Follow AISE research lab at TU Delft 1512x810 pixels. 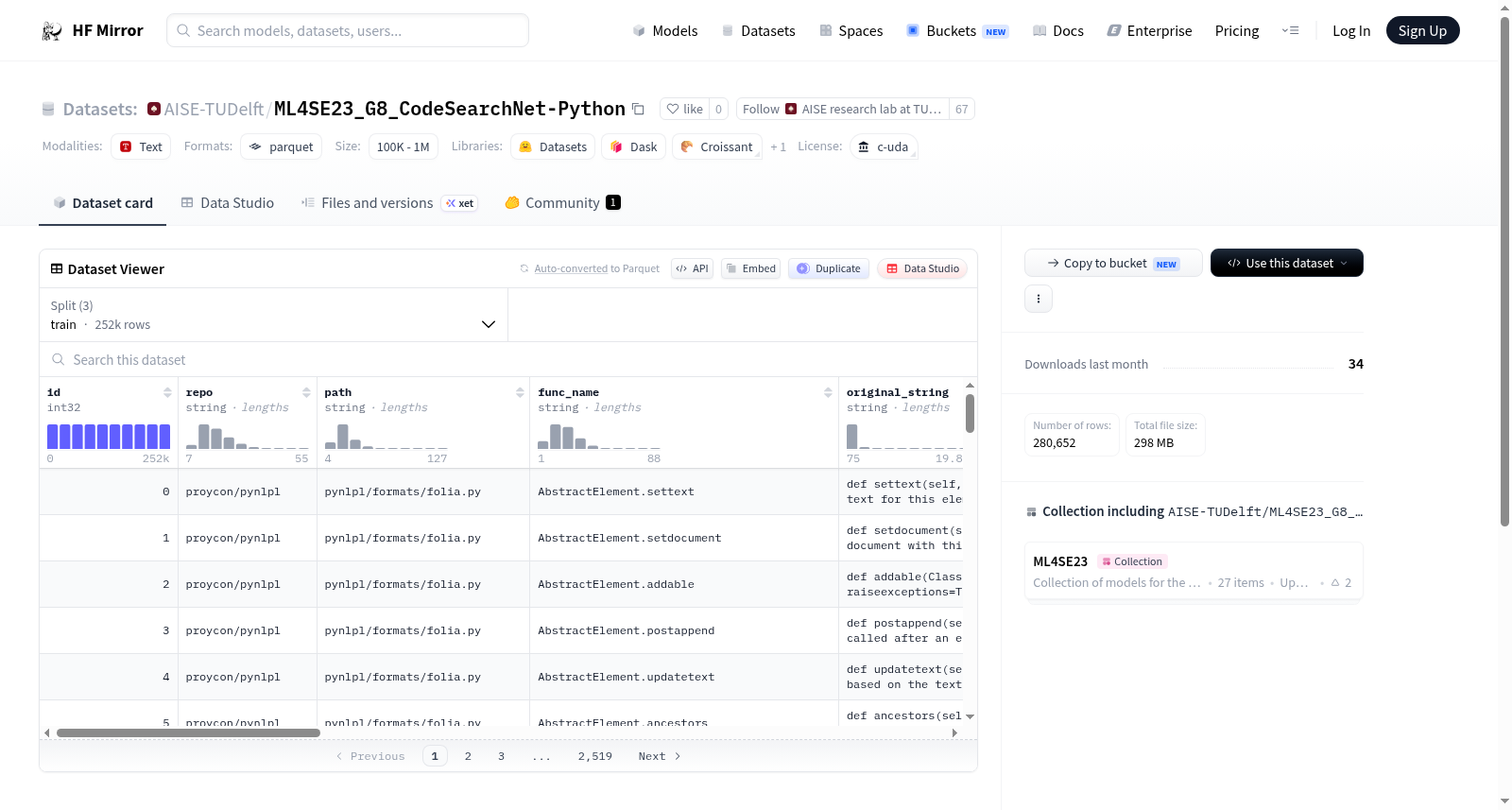[x=843, y=109]
